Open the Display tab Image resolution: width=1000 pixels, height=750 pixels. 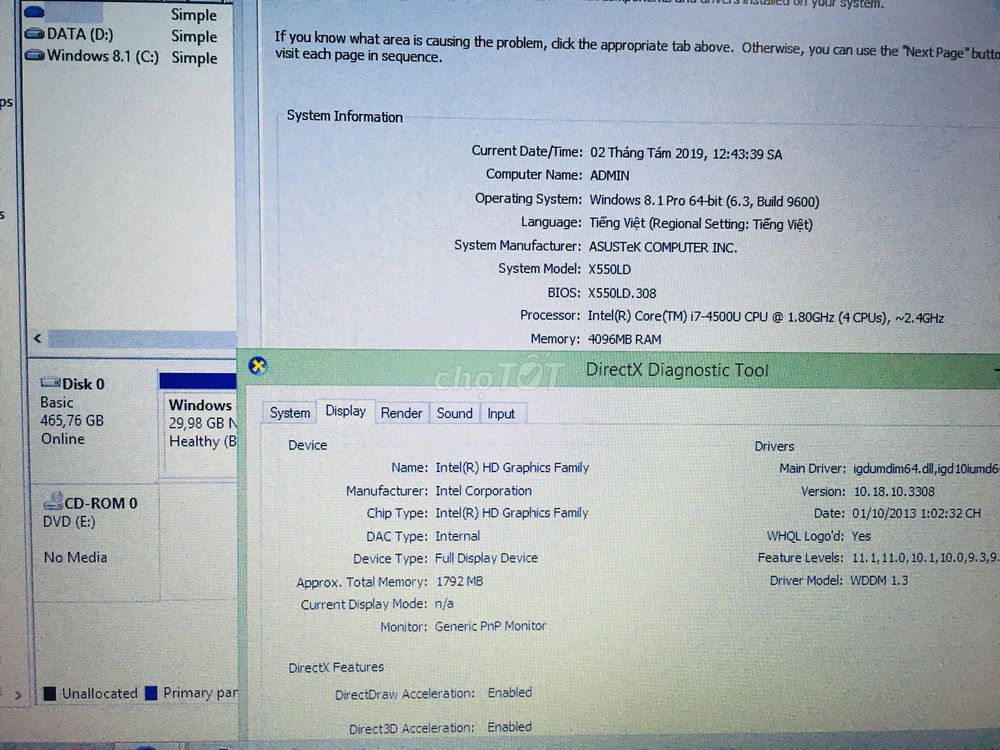[x=345, y=411]
